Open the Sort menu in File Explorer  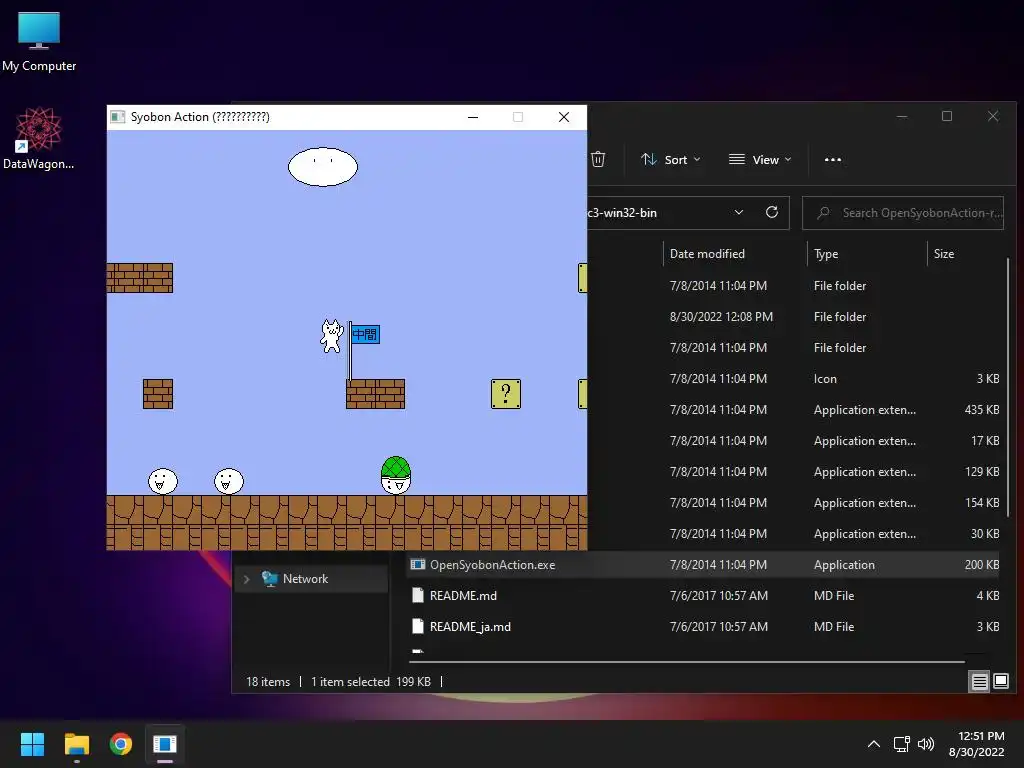671,159
